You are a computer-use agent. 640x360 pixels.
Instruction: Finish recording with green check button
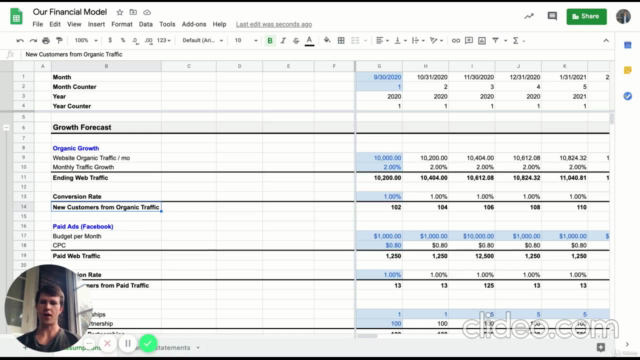pos(148,343)
